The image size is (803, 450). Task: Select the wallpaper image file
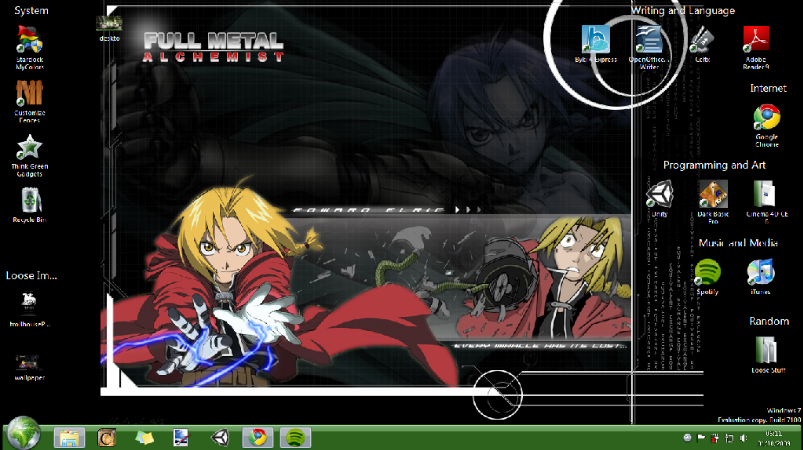[29, 367]
